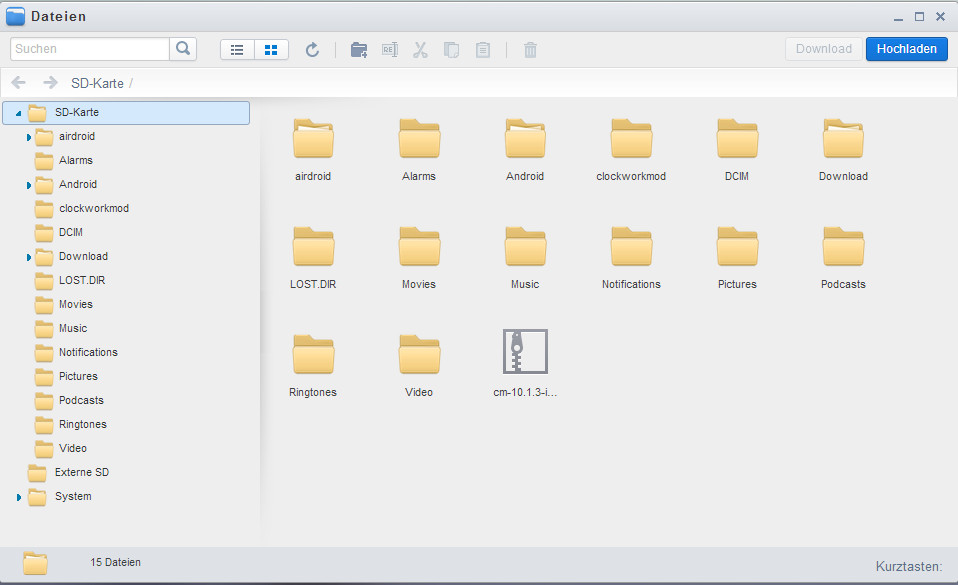
Task: Select System in the folder tree
Action: tap(73, 496)
